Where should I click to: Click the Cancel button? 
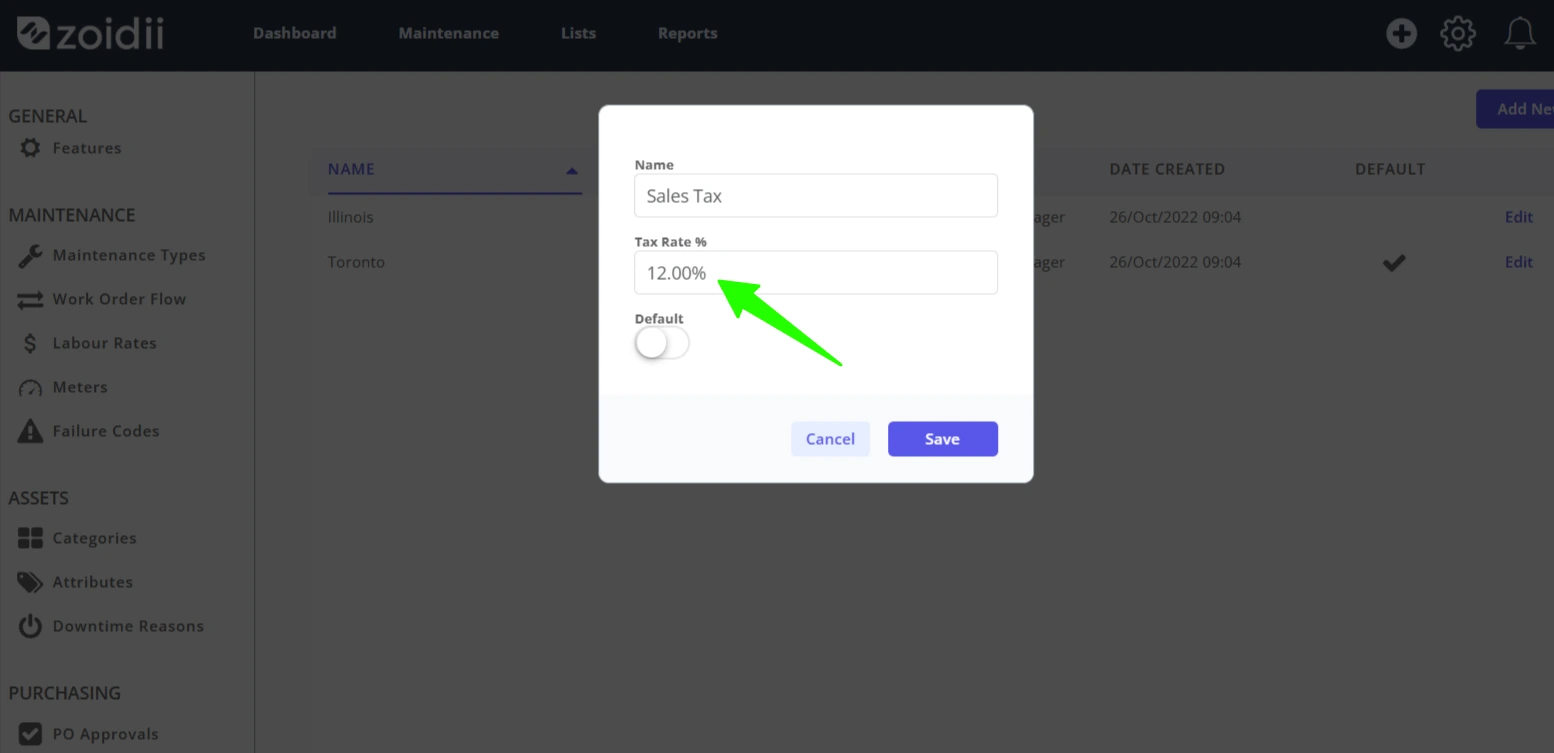tap(830, 439)
